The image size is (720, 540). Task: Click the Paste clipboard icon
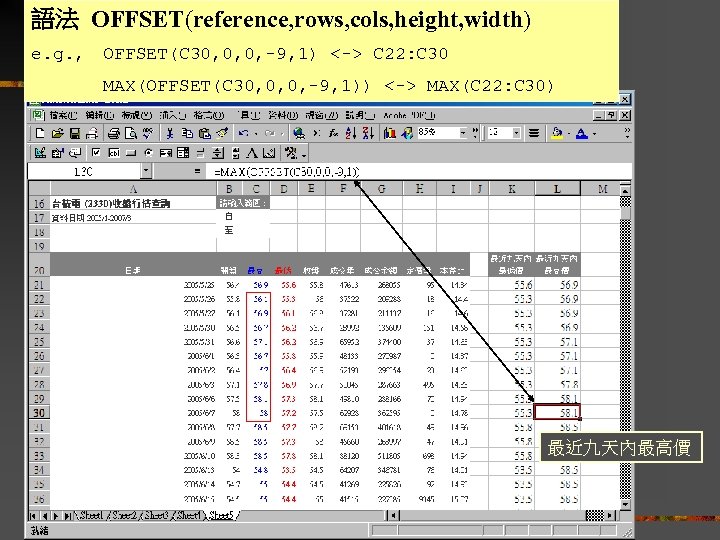coord(204,133)
